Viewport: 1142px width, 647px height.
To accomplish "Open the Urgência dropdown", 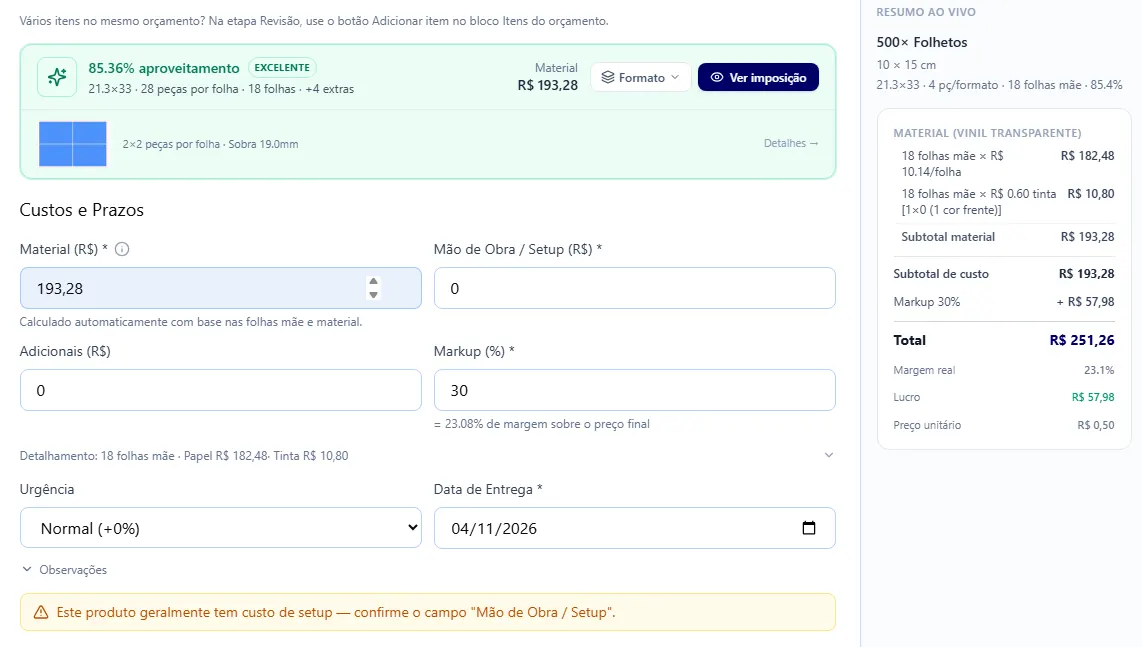I will click(221, 528).
